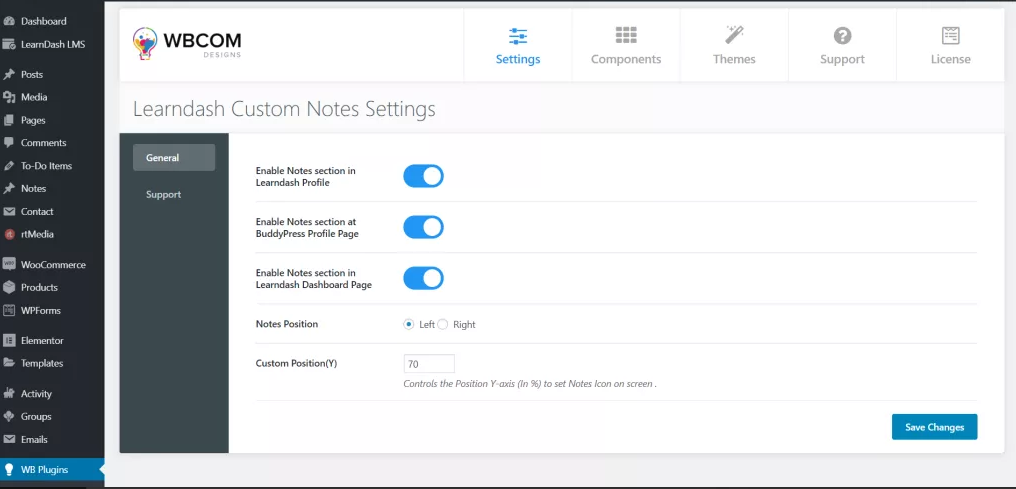The height and width of the screenshot is (489, 1016).
Task: Select the Left notes position radio
Action: coord(409,324)
